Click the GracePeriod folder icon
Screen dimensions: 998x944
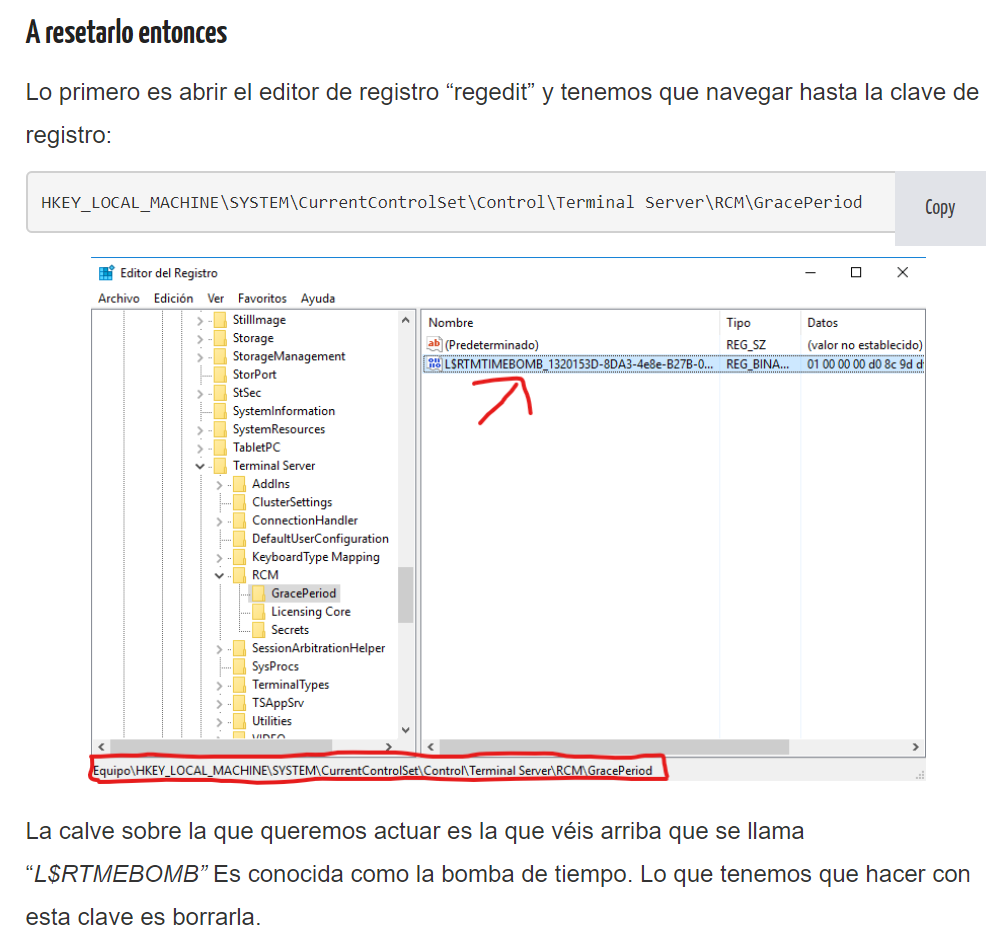(258, 593)
